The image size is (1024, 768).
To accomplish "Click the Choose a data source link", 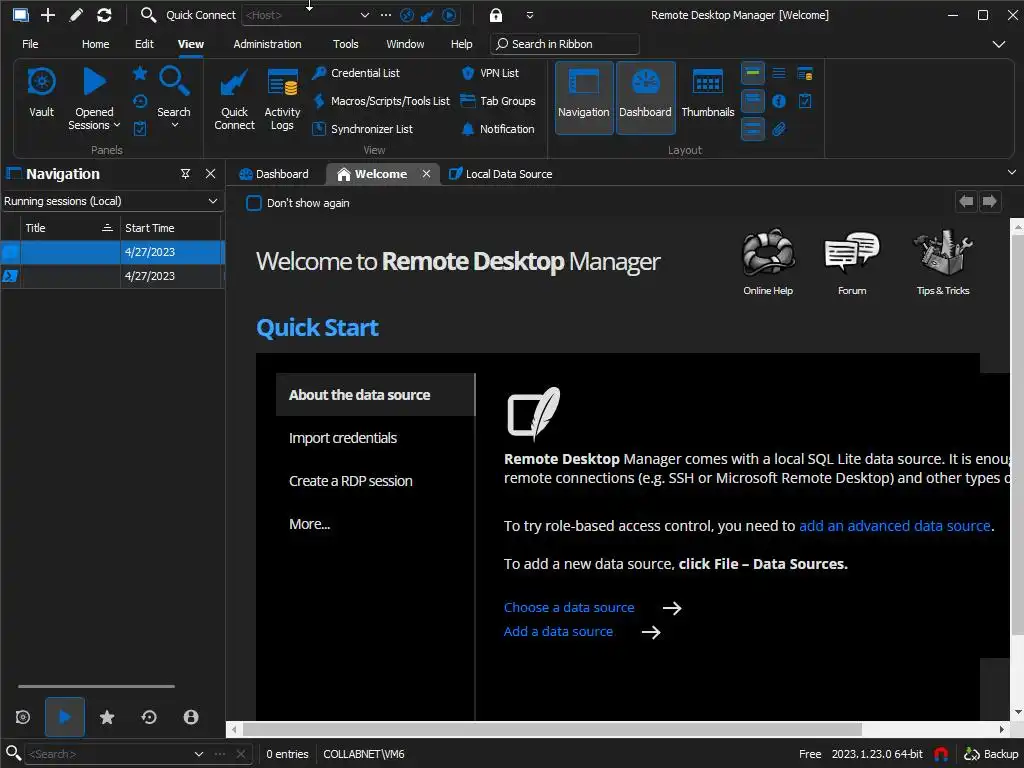I will (569, 607).
